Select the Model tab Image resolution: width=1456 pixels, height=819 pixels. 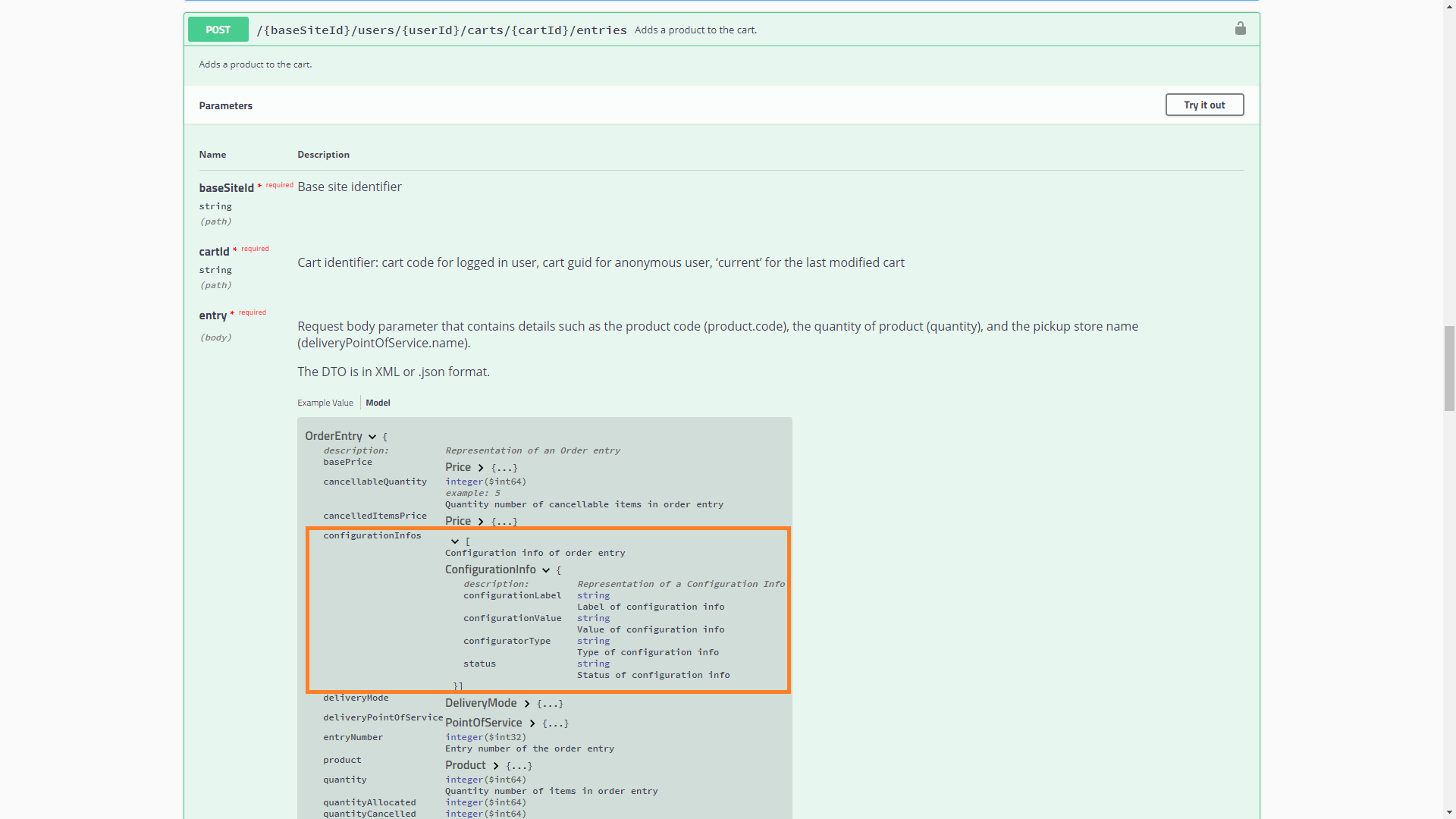[x=378, y=403]
